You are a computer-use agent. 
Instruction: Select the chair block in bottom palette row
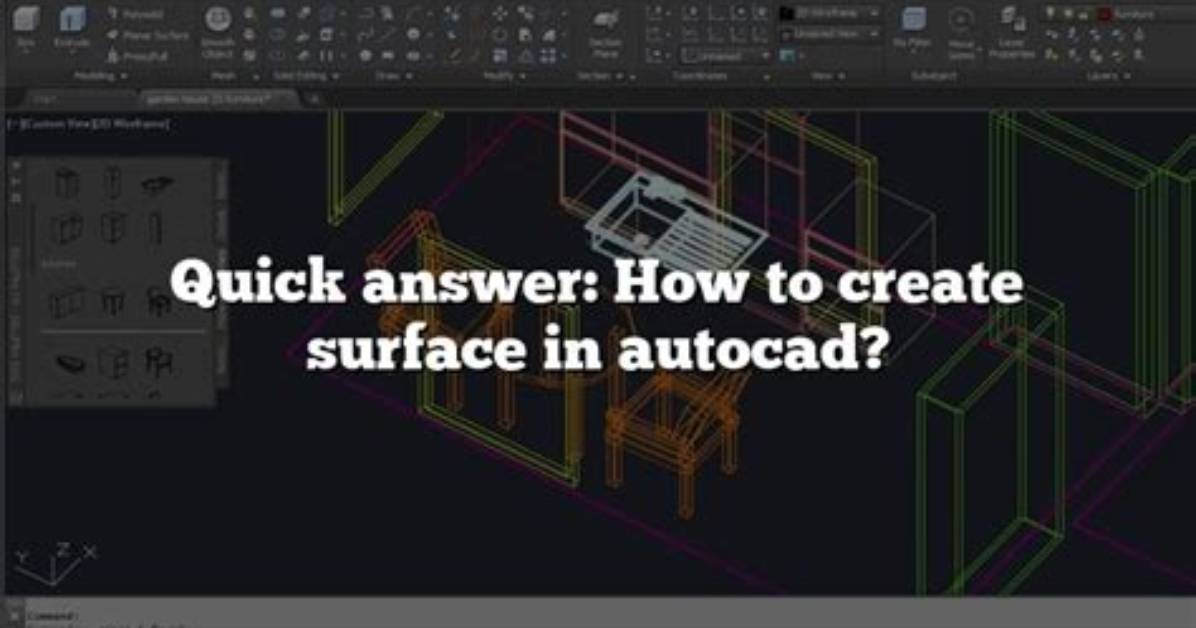159,362
